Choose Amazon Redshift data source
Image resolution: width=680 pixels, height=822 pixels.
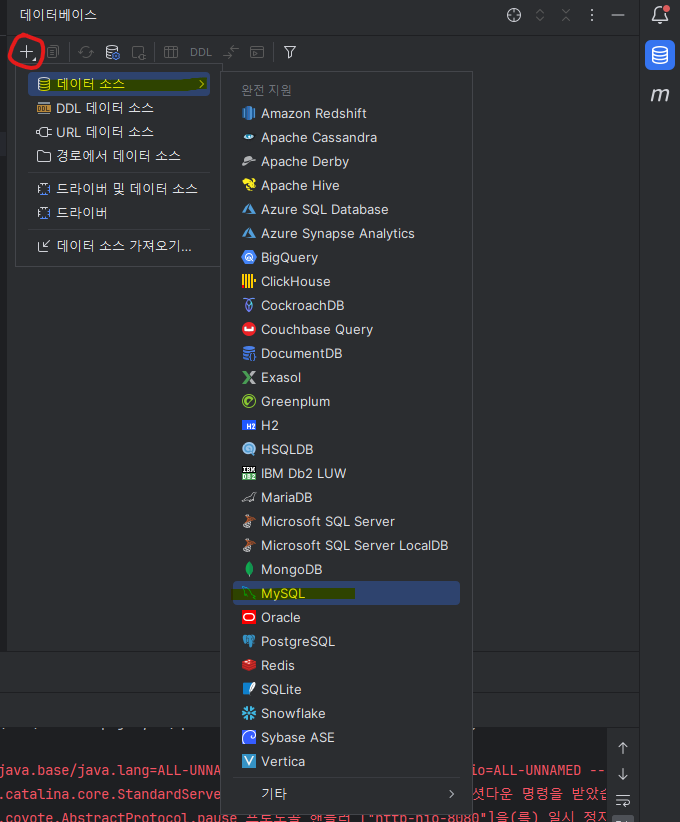[x=347, y=113]
